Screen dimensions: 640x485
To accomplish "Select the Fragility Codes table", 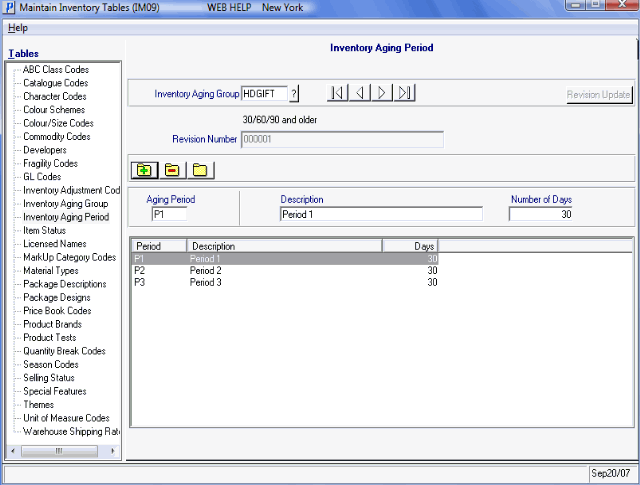I will pyautogui.click(x=50, y=163).
